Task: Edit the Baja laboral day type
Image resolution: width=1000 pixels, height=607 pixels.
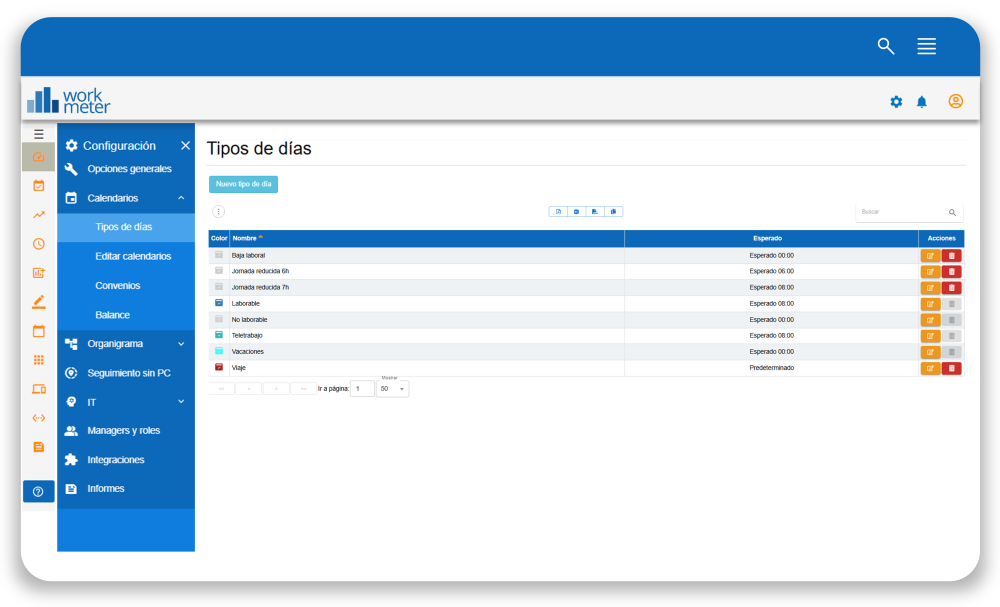Action: [930, 256]
